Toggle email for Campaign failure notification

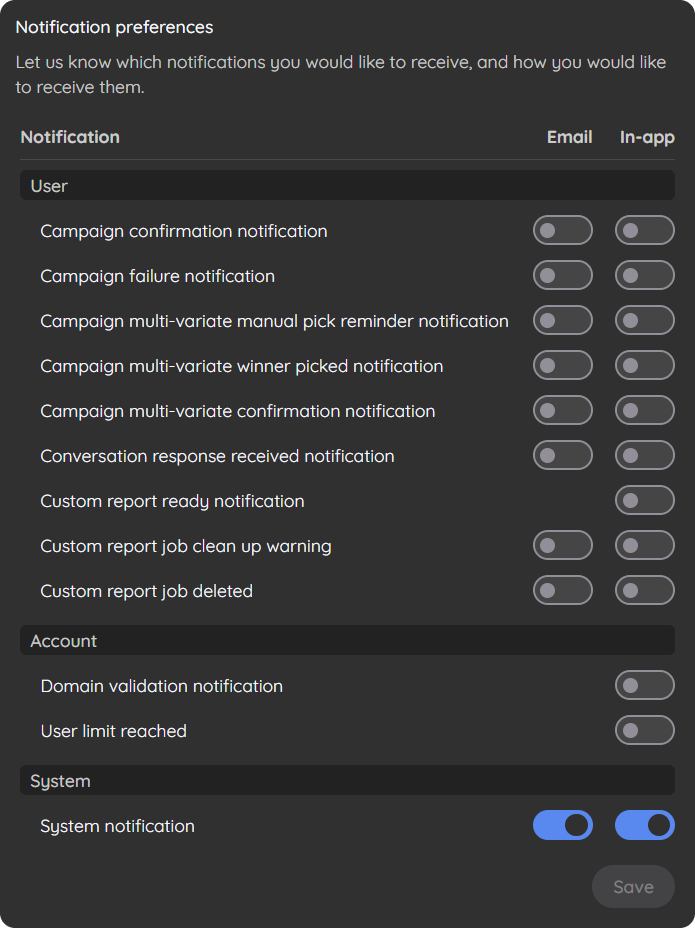coord(562,275)
